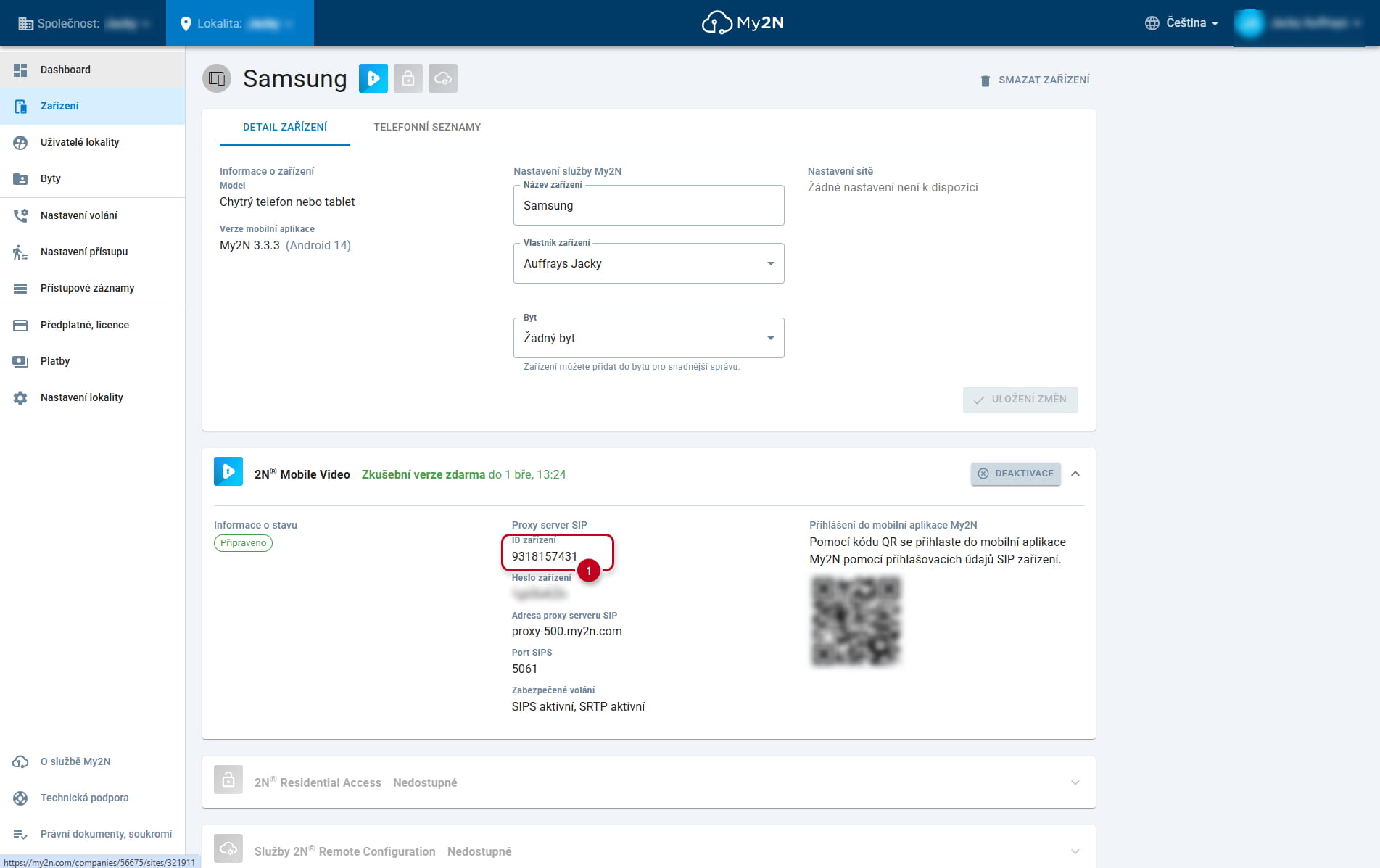Open Platby menu item
Screen dimensions: 1380x868
point(92,361)
